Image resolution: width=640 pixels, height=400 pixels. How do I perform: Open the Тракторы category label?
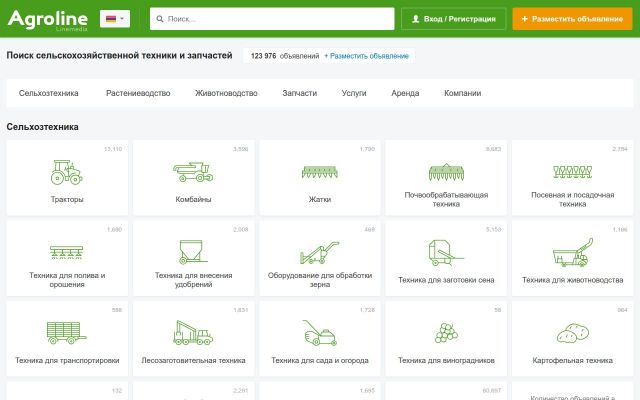click(x=67, y=199)
